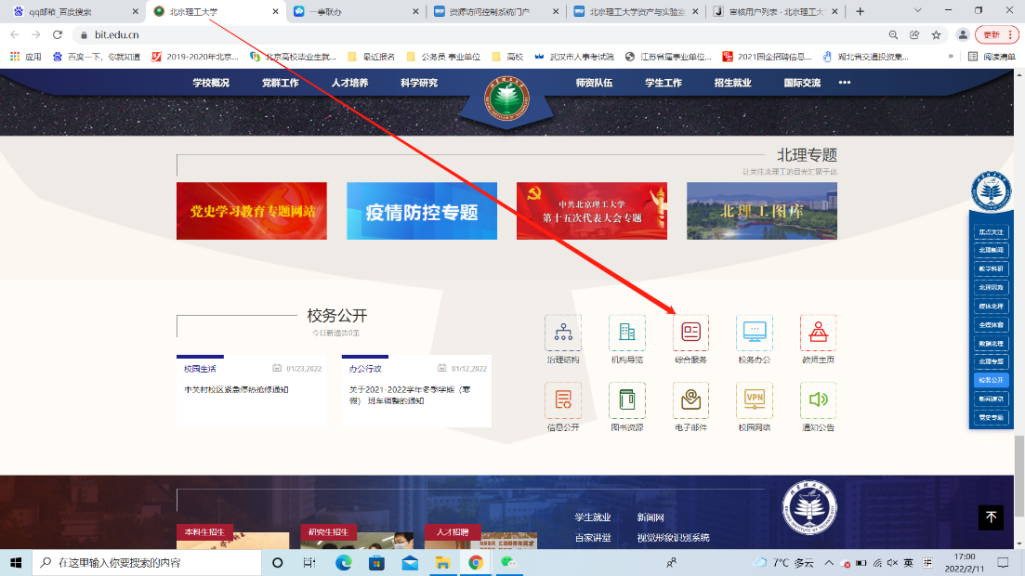
Task: Click the 信息公开 document icon
Action: pyautogui.click(x=563, y=400)
